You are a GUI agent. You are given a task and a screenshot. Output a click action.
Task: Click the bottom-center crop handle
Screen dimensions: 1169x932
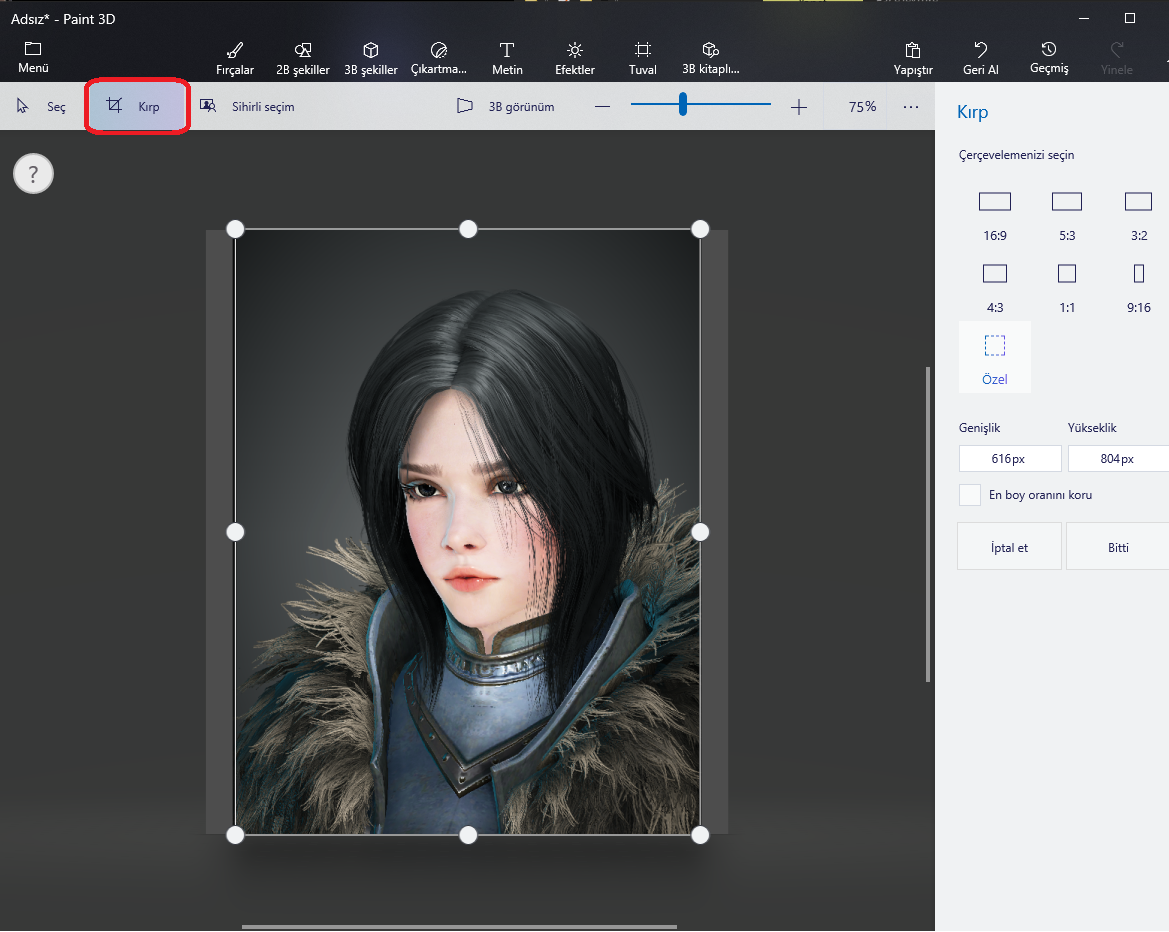pos(467,835)
